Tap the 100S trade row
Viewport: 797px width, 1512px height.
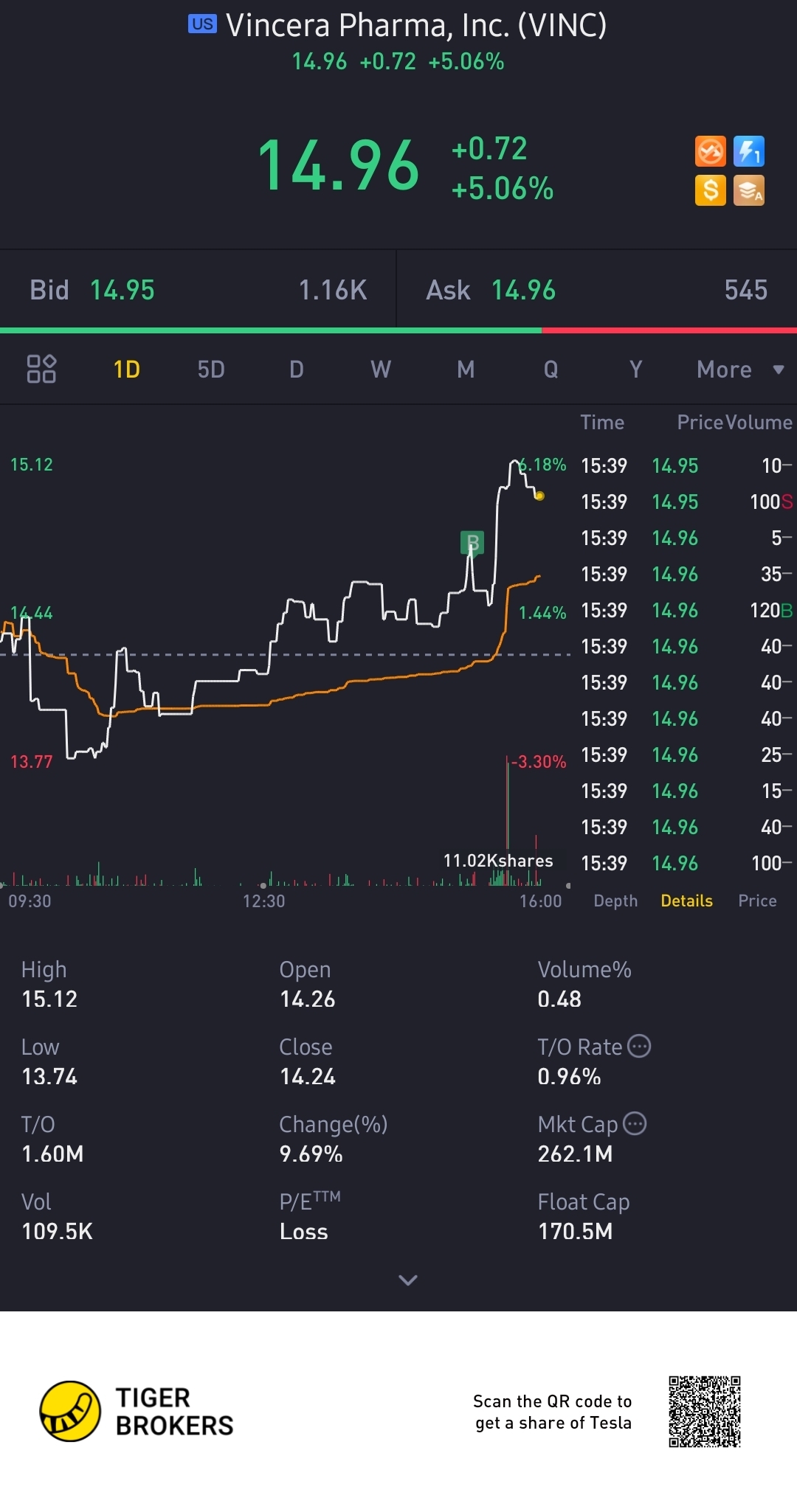tap(686, 502)
